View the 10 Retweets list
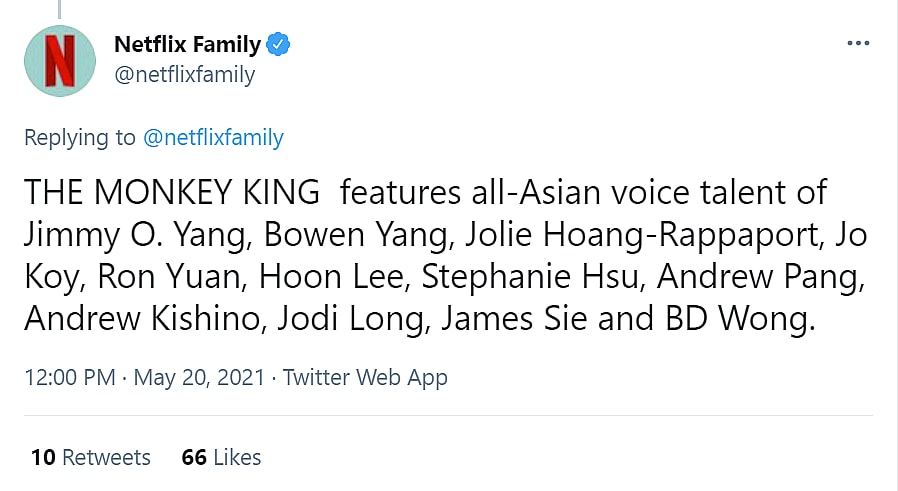898x491 pixels. coord(90,457)
